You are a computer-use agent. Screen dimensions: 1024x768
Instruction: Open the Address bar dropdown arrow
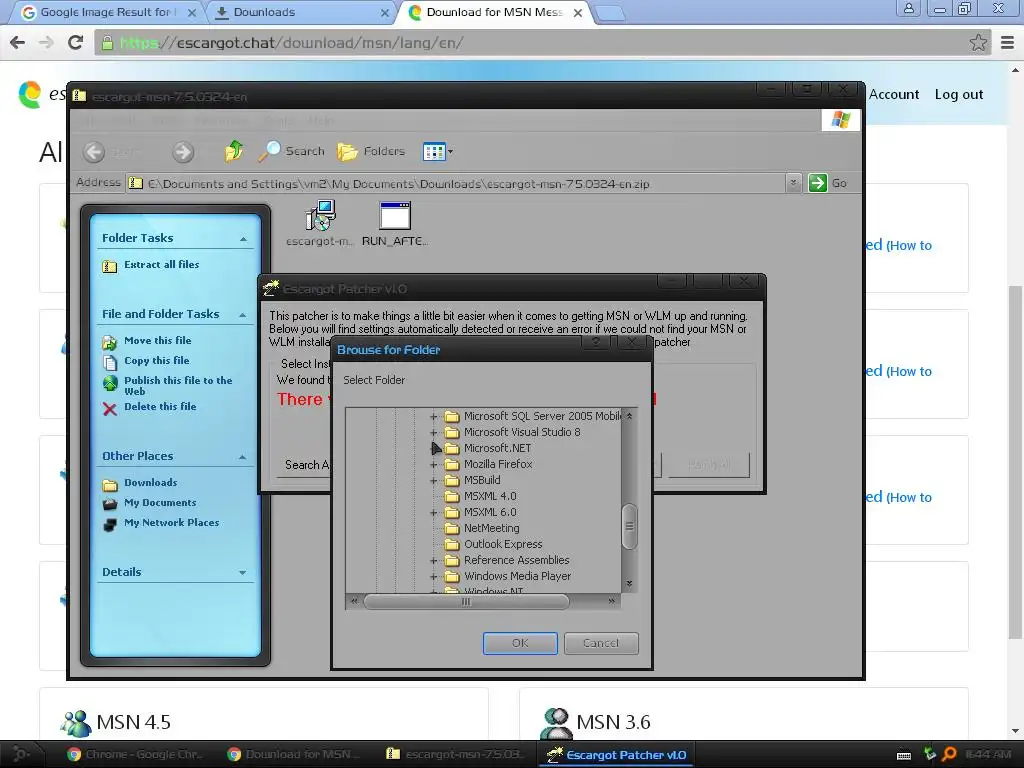[x=793, y=184]
